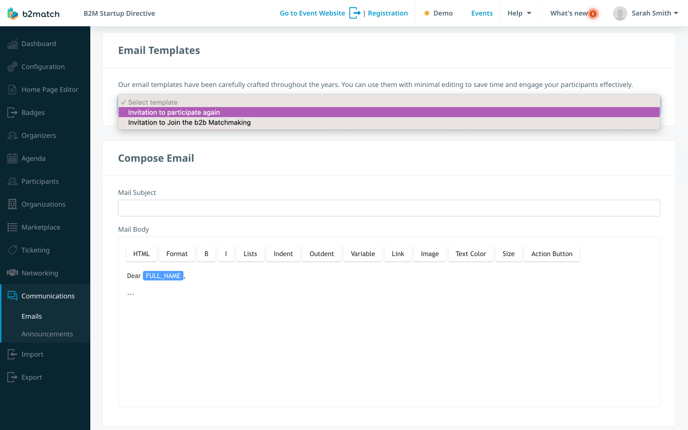Open the Participants menu label
688x430 pixels.
pyautogui.click(x=40, y=181)
